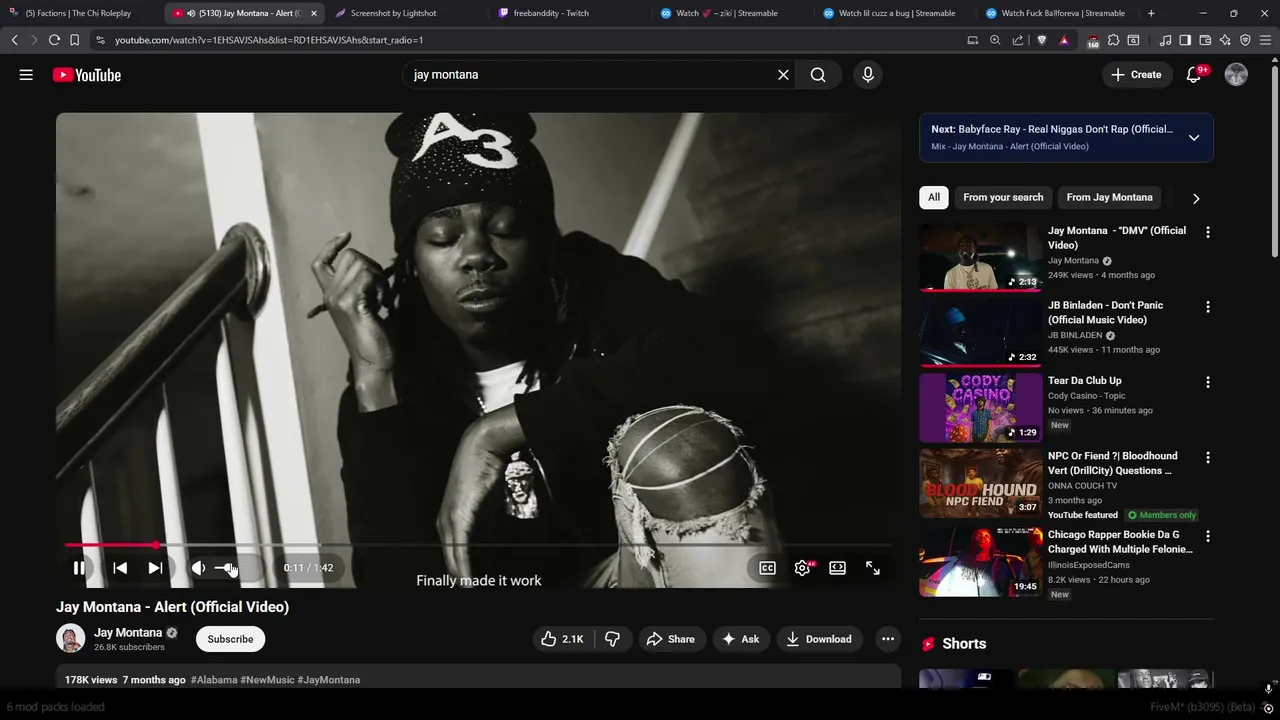Go to the previous video

pyautogui.click(x=120, y=568)
